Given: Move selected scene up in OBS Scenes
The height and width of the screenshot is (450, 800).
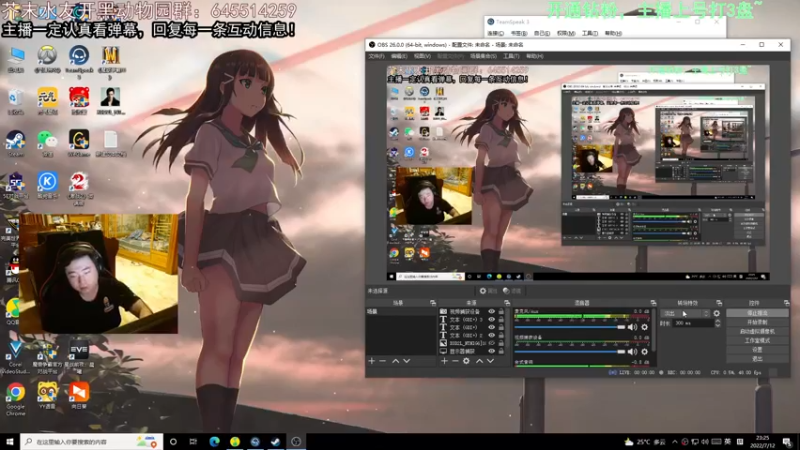Looking at the screenshot, I should click(395, 361).
